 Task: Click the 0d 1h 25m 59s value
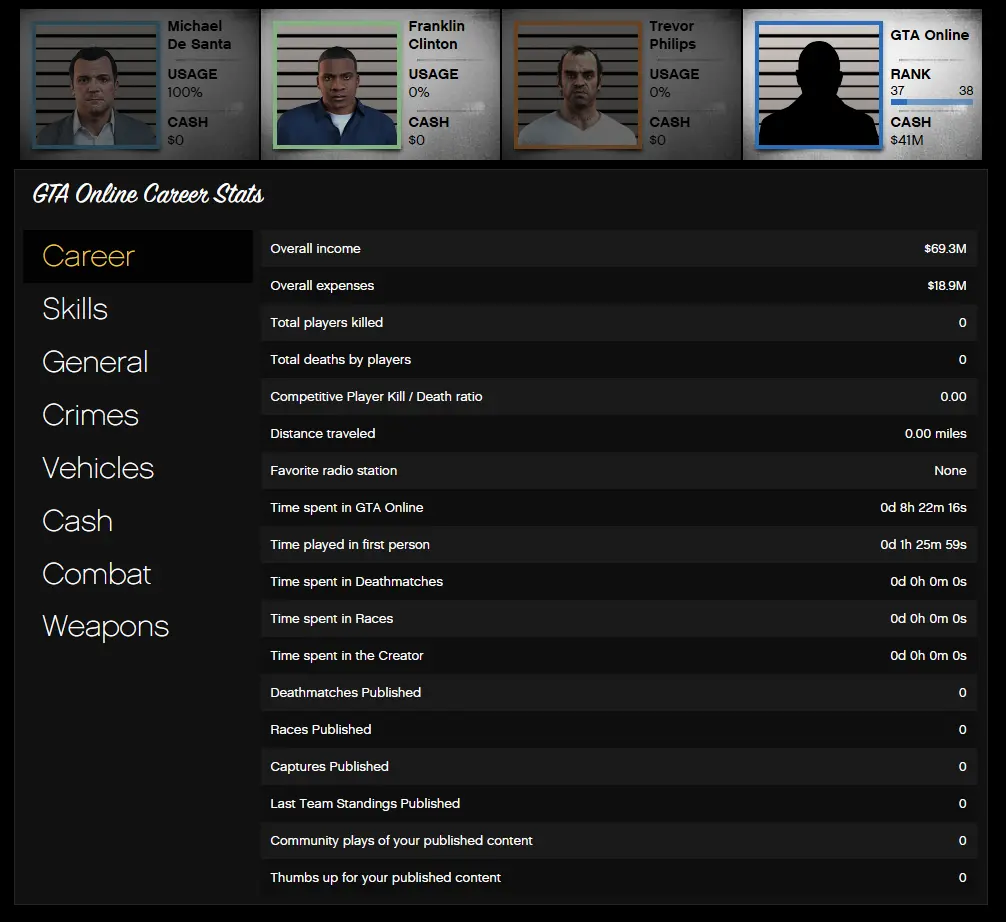[923, 545]
